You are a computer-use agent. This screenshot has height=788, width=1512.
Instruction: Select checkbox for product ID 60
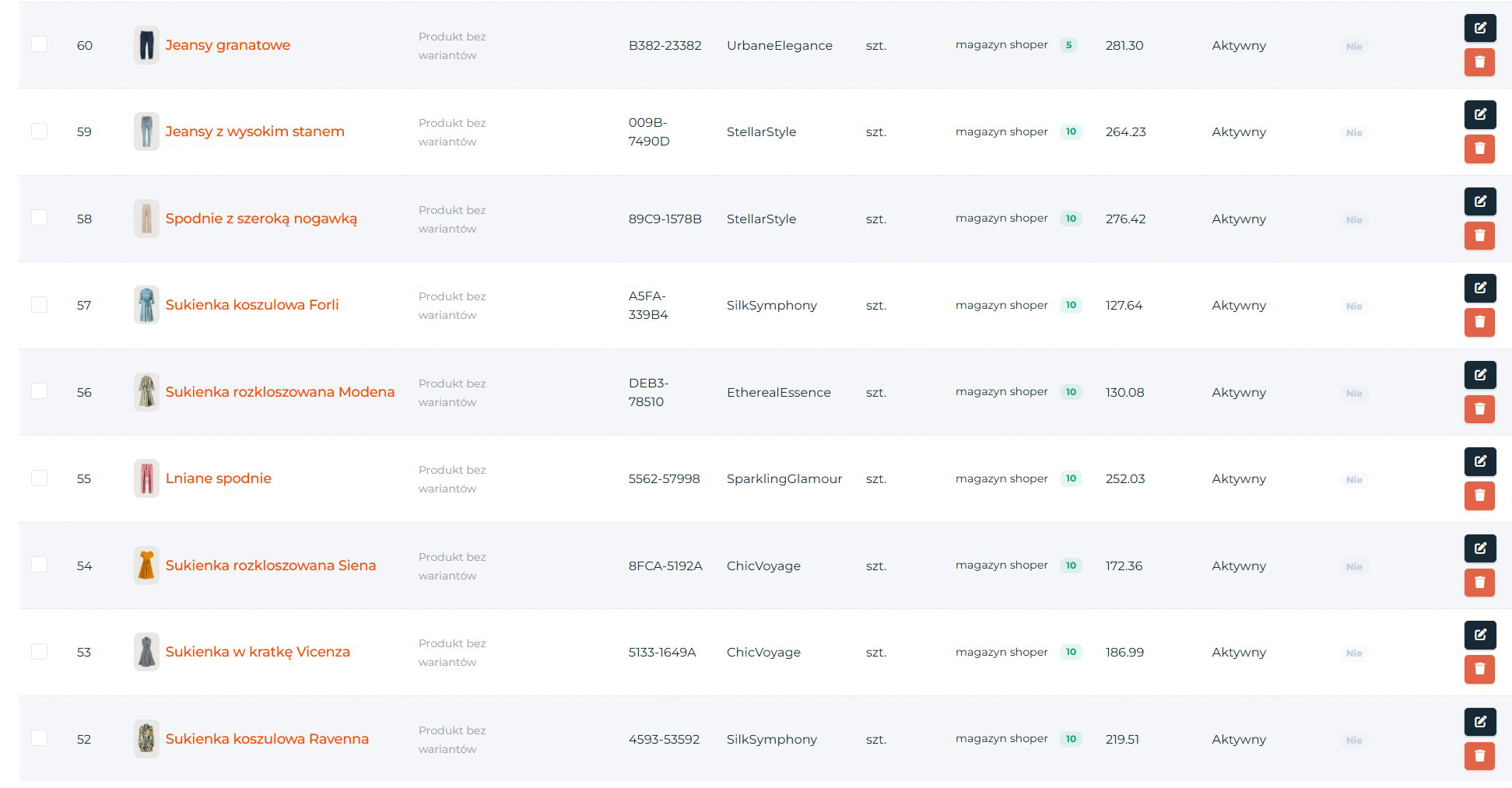39,44
